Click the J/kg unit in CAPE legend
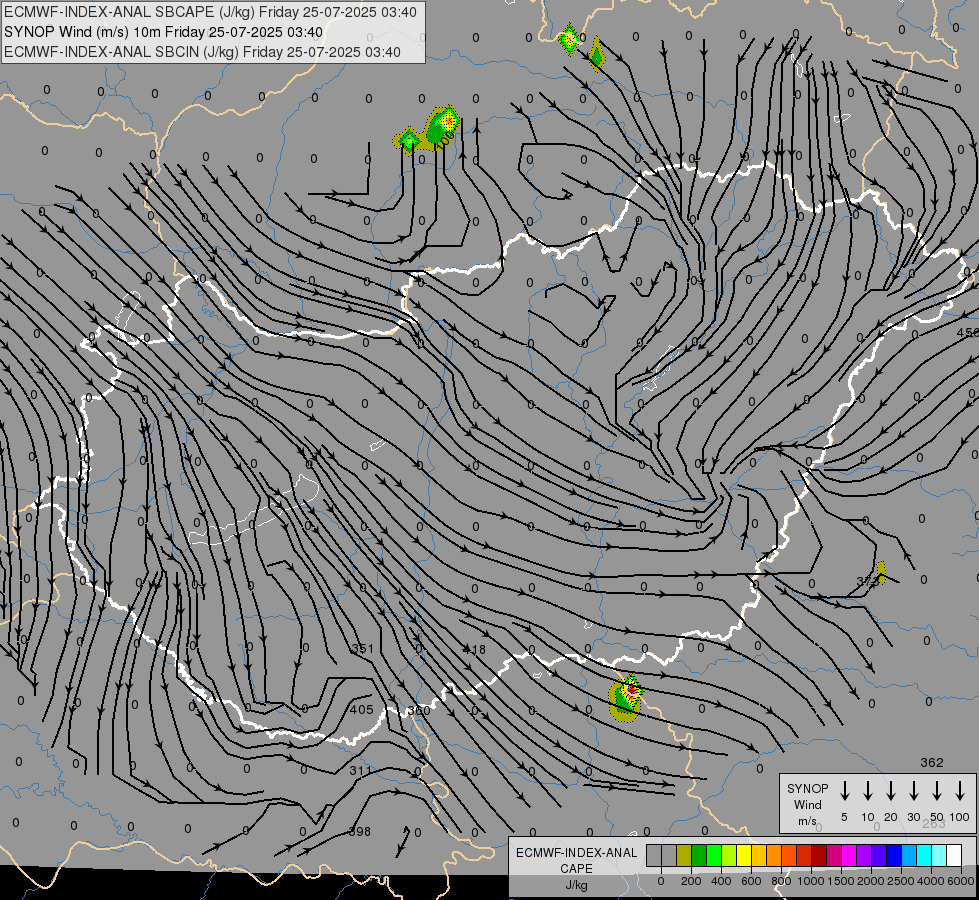Viewport: 979px width, 900px height. coord(576,885)
